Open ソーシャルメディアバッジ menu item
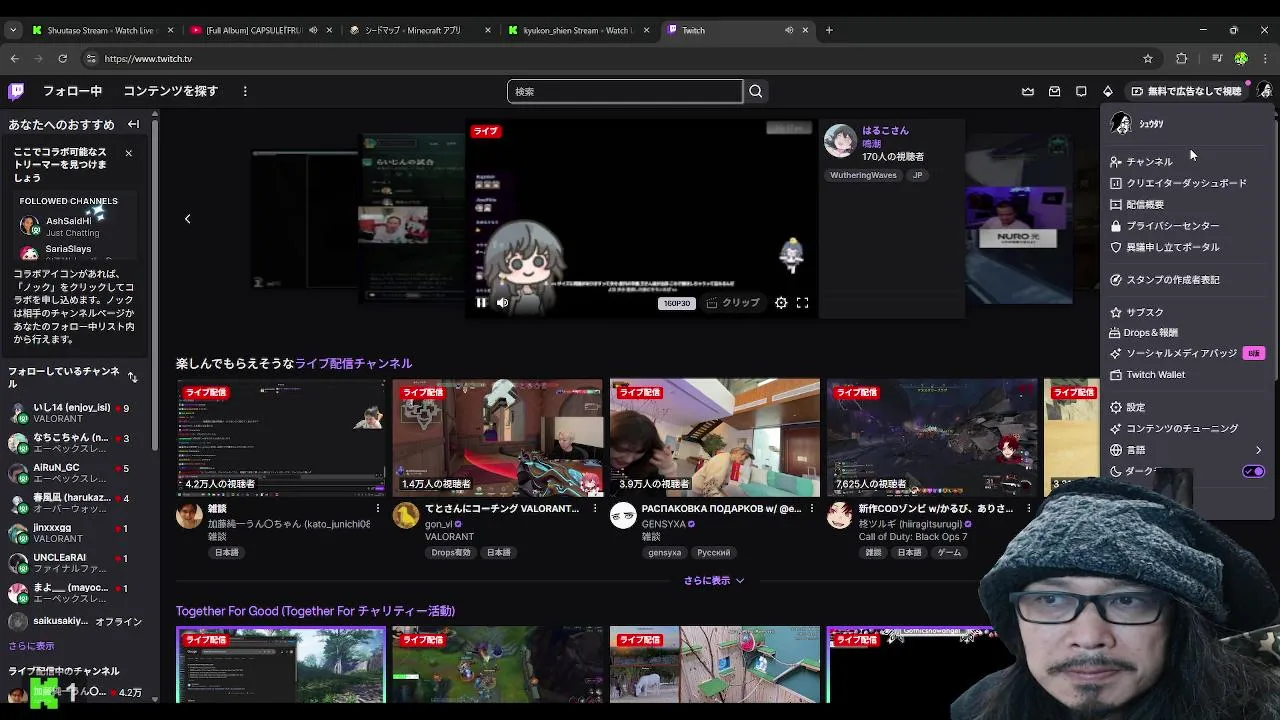Image resolution: width=1280 pixels, height=720 pixels. pyautogui.click(x=1188, y=353)
